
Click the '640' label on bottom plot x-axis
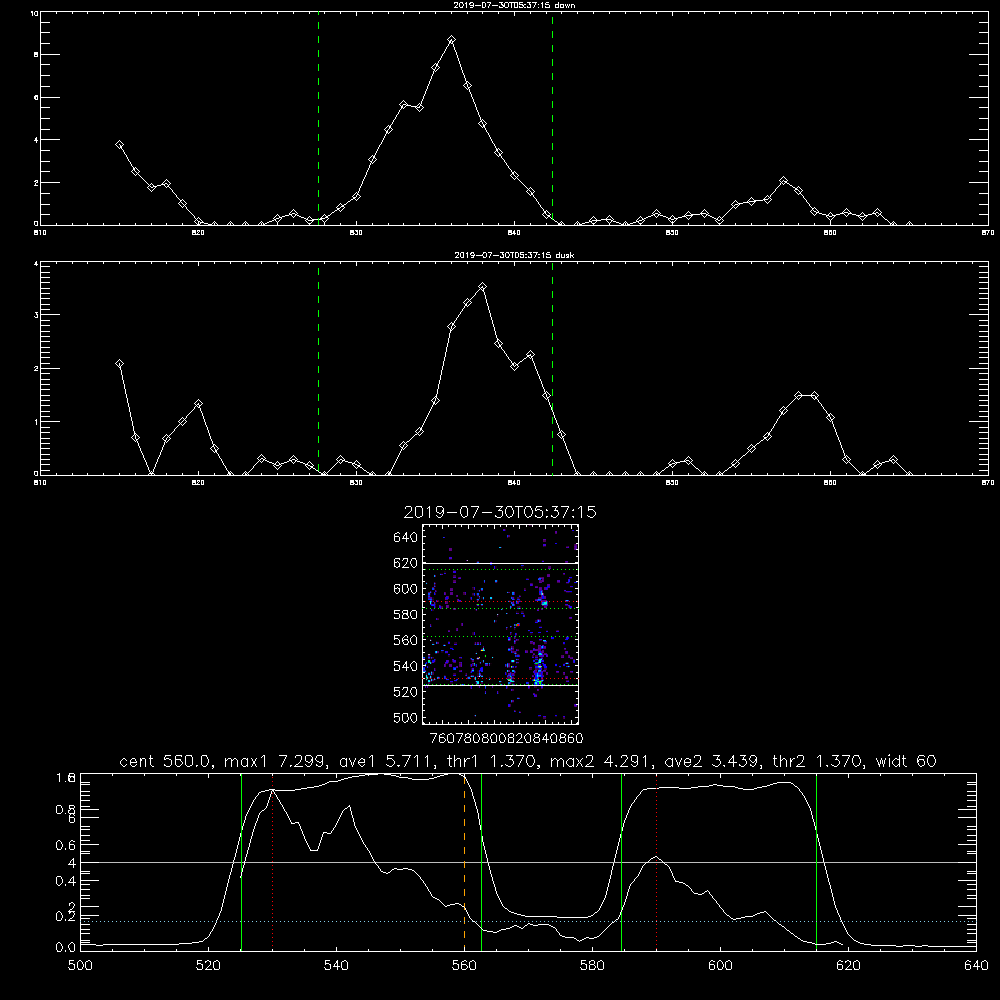coord(976,966)
